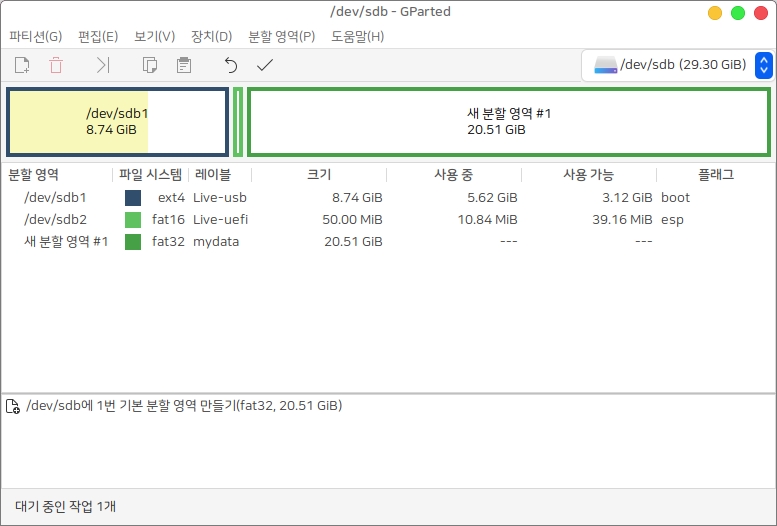
Task: Click the pending operation icon in the list
Action: pyautogui.click(x=13, y=406)
